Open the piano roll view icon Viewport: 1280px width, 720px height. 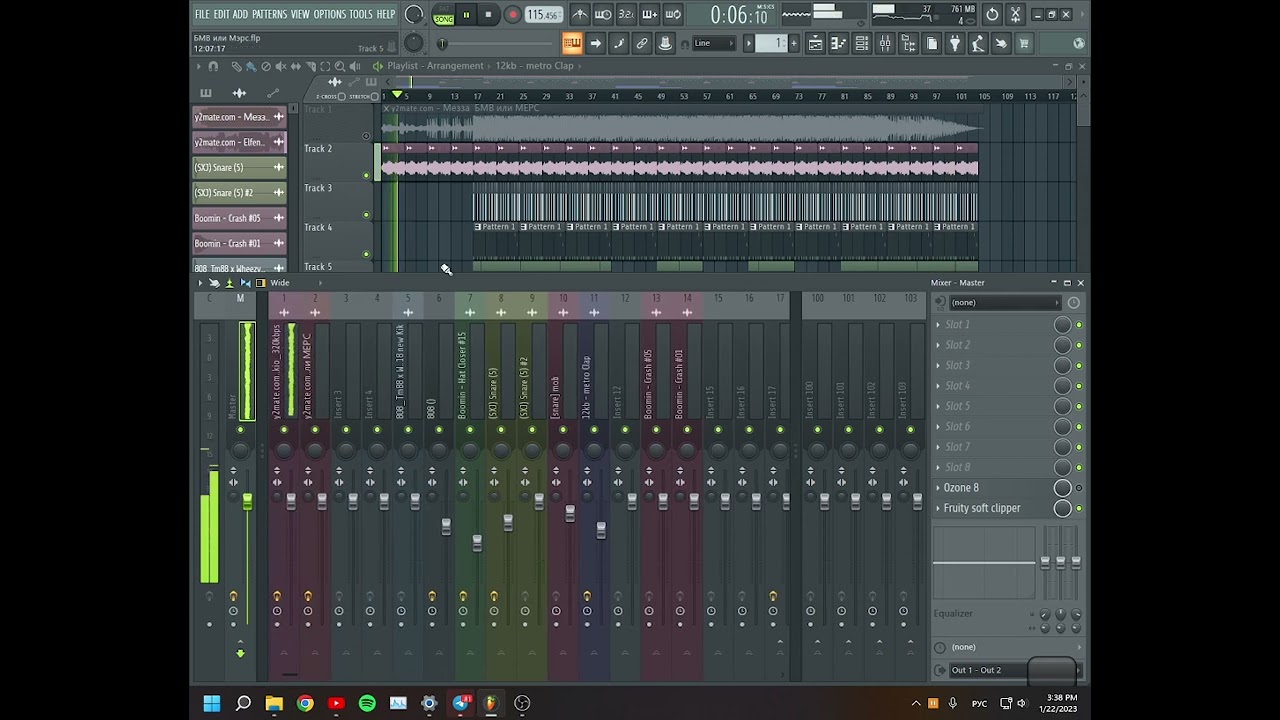point(839,43)
